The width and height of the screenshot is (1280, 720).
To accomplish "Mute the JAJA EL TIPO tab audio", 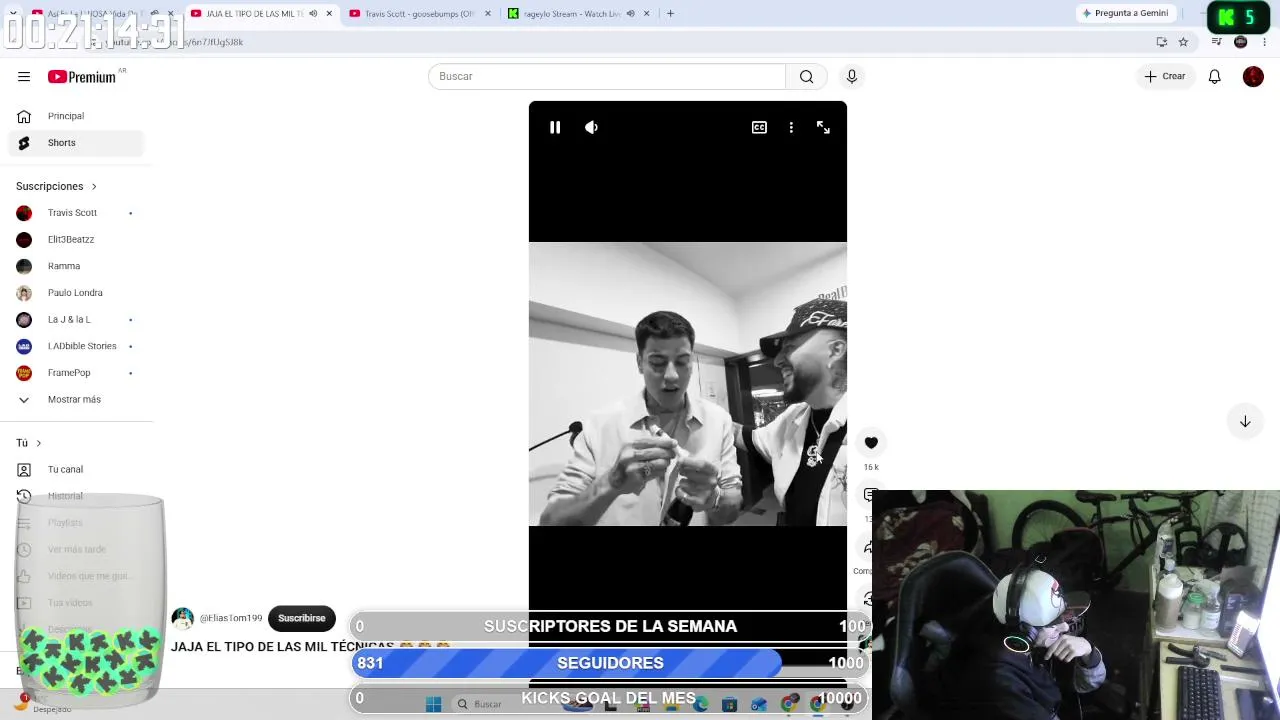I will (x=313, y=14).
